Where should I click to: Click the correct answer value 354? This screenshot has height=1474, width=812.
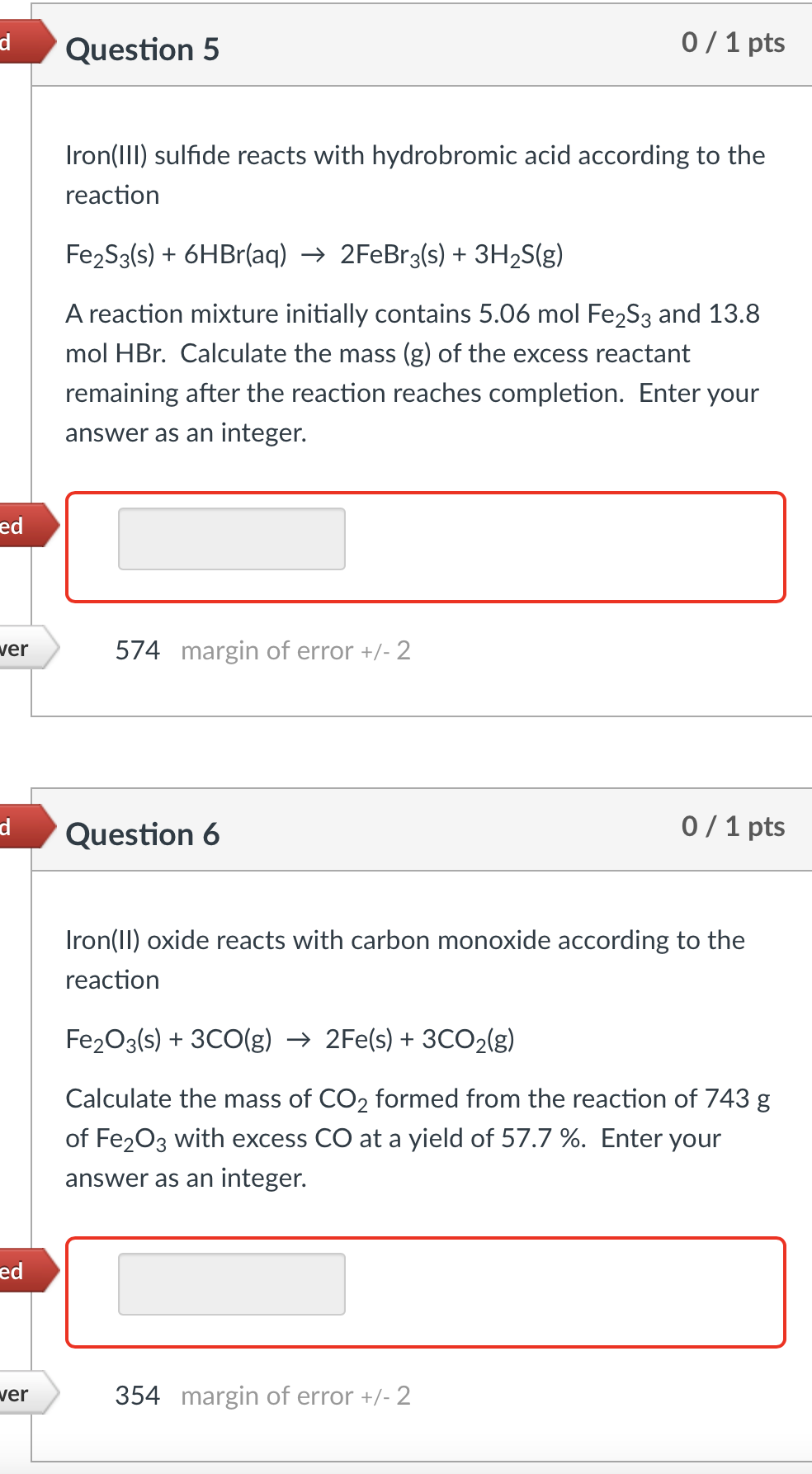coord(136,1395)
